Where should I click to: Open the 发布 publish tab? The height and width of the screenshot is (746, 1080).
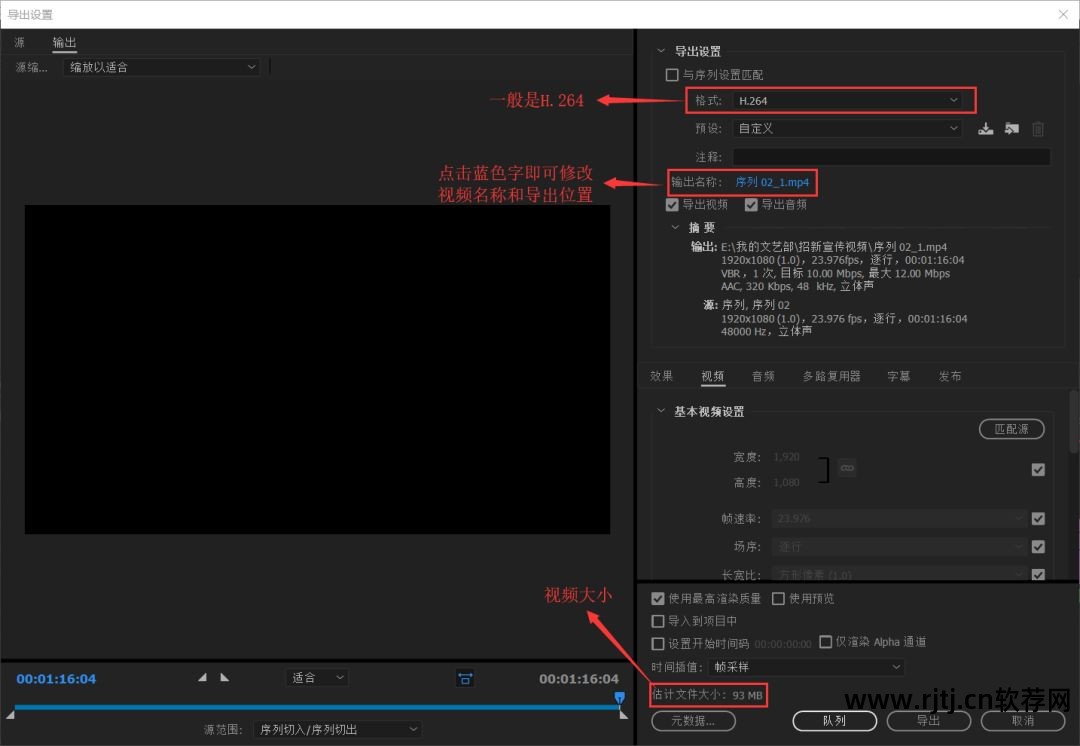[x=950, y=376]
